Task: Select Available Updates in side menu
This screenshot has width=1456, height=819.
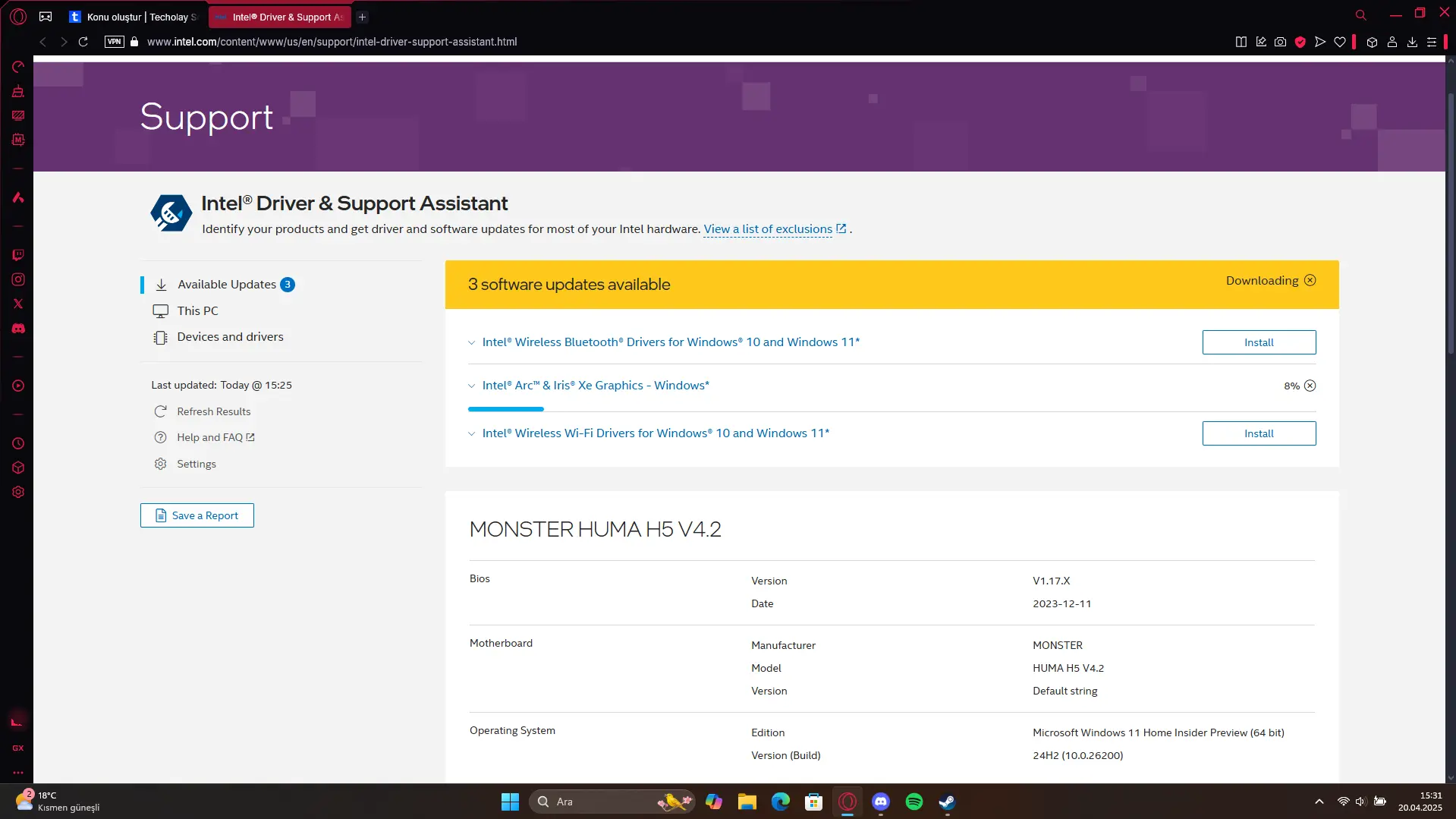Action: 225,285
